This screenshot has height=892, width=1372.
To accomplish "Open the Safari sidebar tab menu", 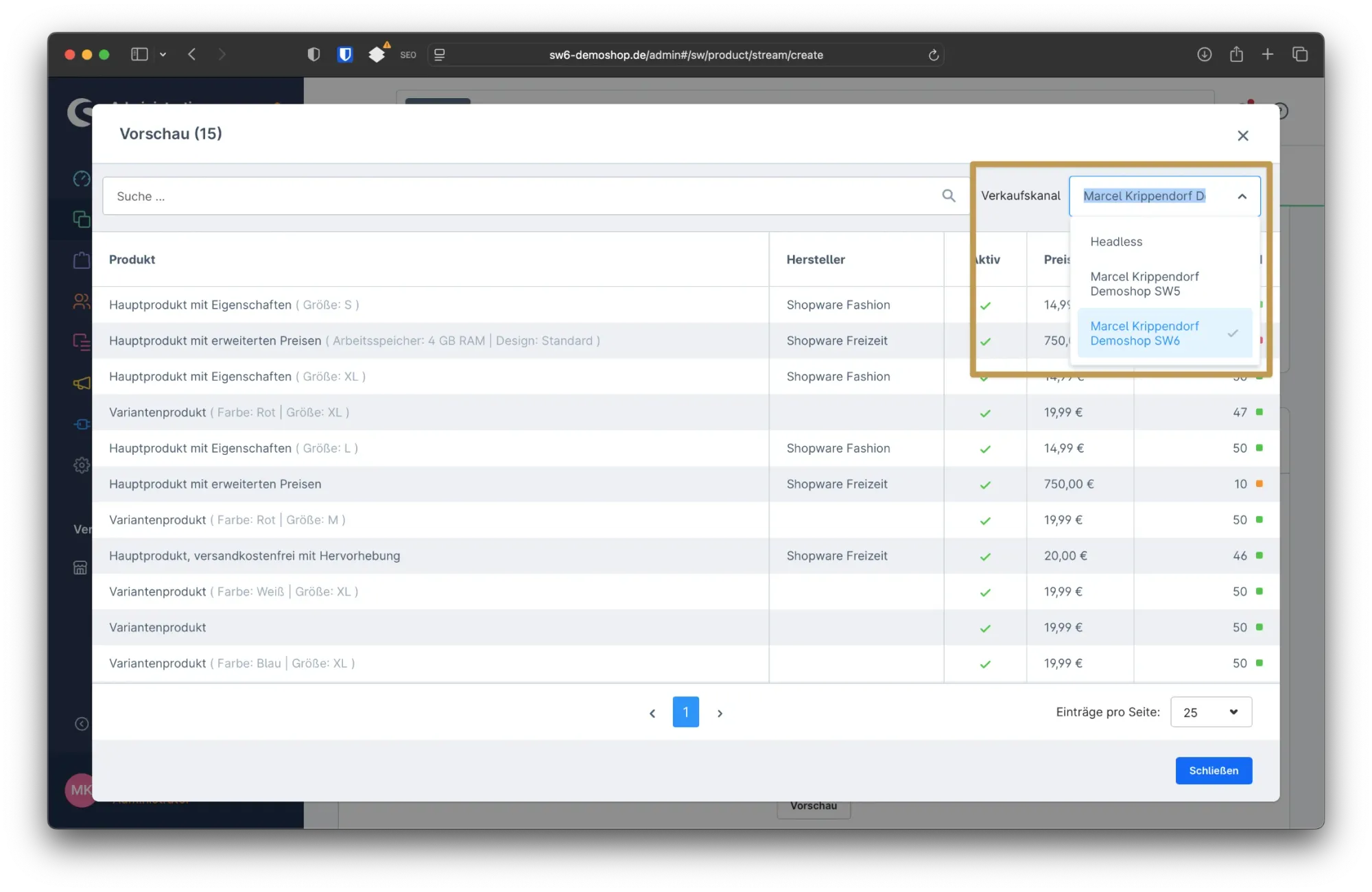I will tap(139, 54).
